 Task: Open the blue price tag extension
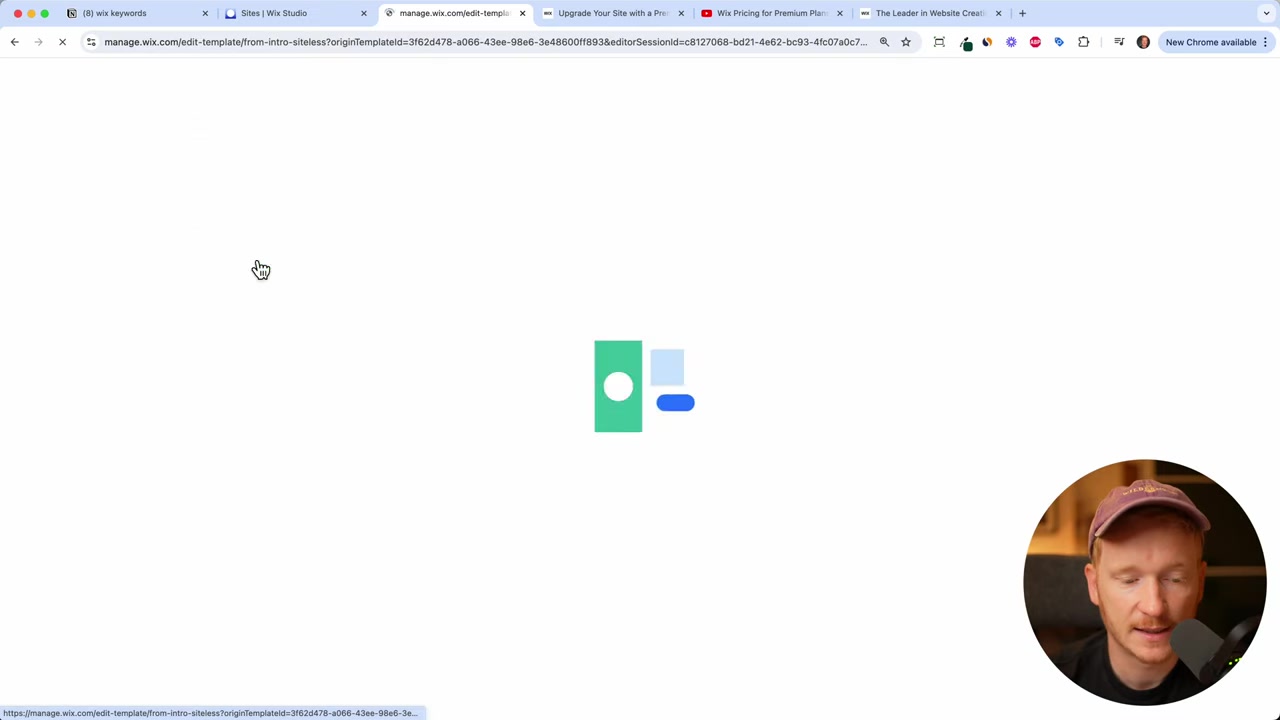1059,42
